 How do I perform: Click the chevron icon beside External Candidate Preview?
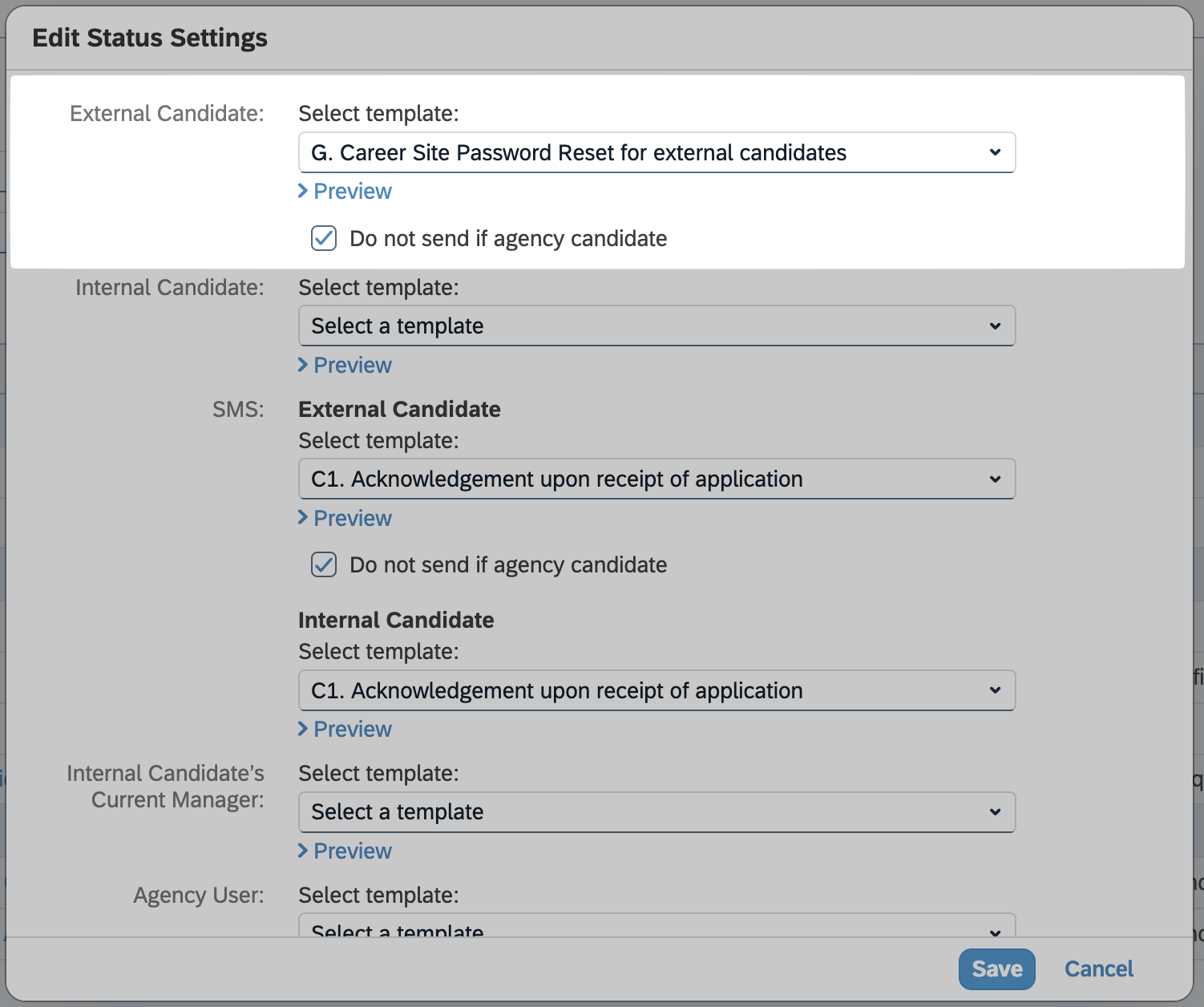tap(303, 191)
